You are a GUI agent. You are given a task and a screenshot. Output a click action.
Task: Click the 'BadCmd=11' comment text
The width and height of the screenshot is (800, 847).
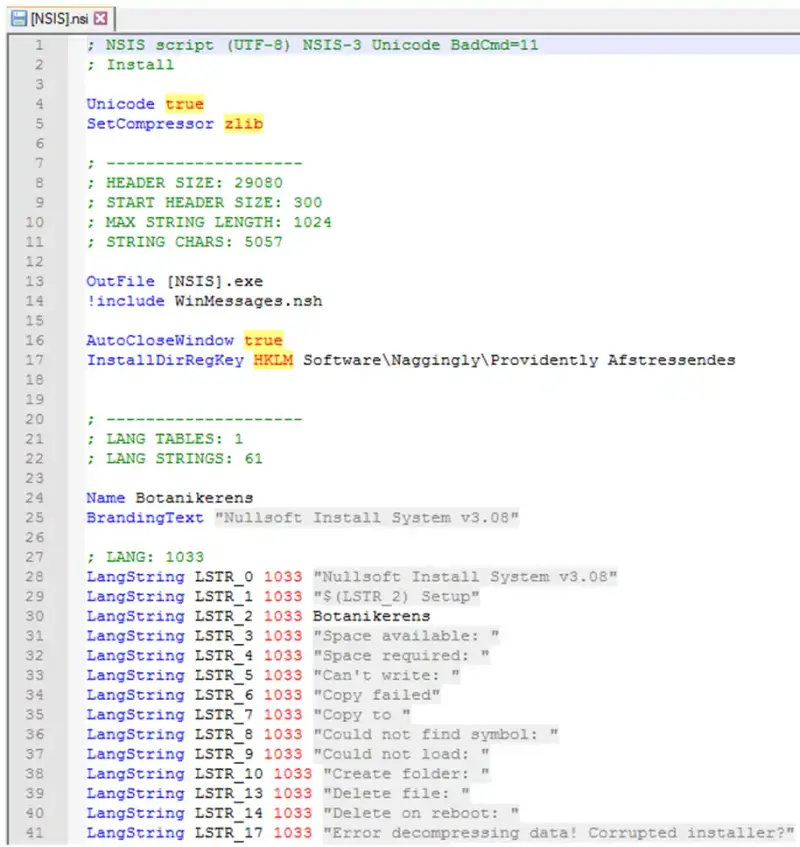[494, 45]
